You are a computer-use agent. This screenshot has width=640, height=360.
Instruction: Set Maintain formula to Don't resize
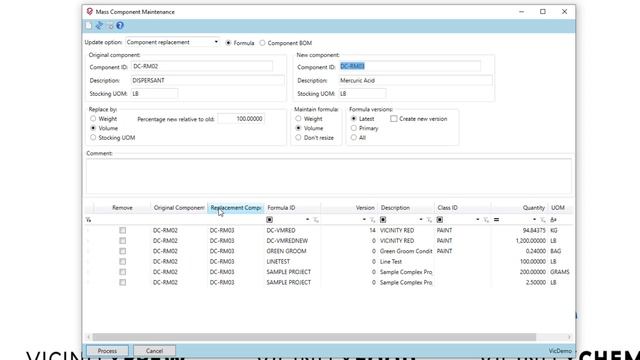pos(298,138)
